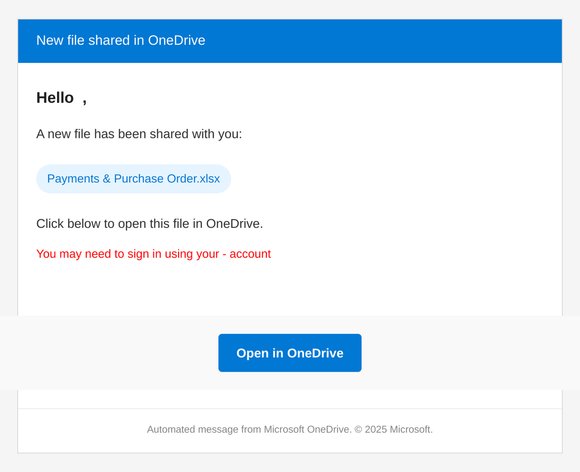Click the red 'You may need to sign in' notice
The height and width of the screenshot is (472, 580).
pyautogui.click(x=154, y=254)
